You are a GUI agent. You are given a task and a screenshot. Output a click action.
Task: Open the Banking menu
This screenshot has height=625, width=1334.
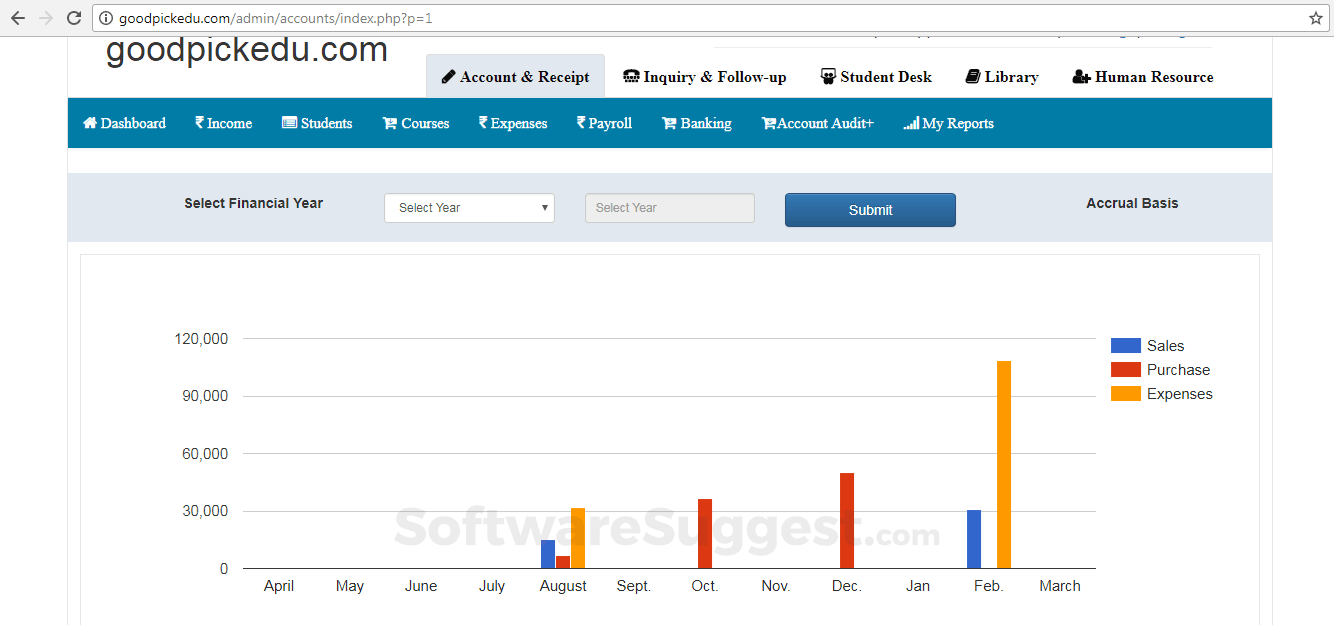point(697,123)
